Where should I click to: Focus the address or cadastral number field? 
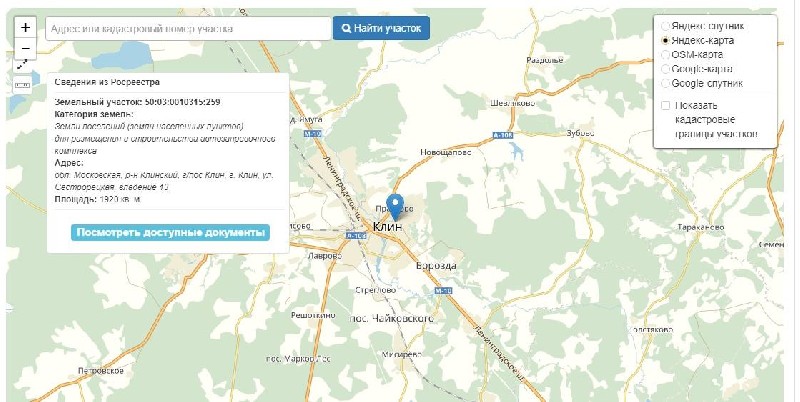point(186,28)
